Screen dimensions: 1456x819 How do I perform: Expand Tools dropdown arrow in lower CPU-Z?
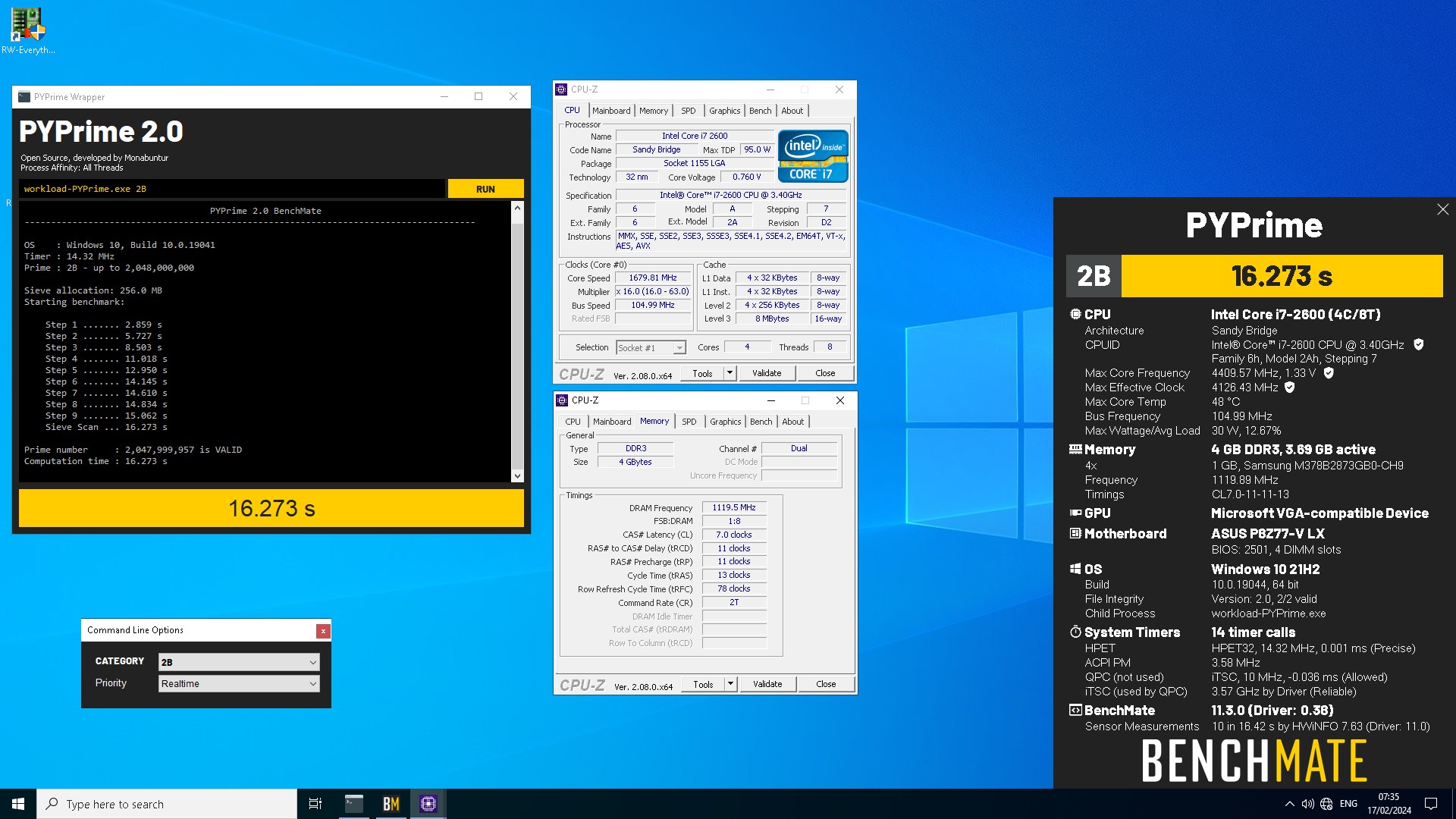(x=730, y=684)
